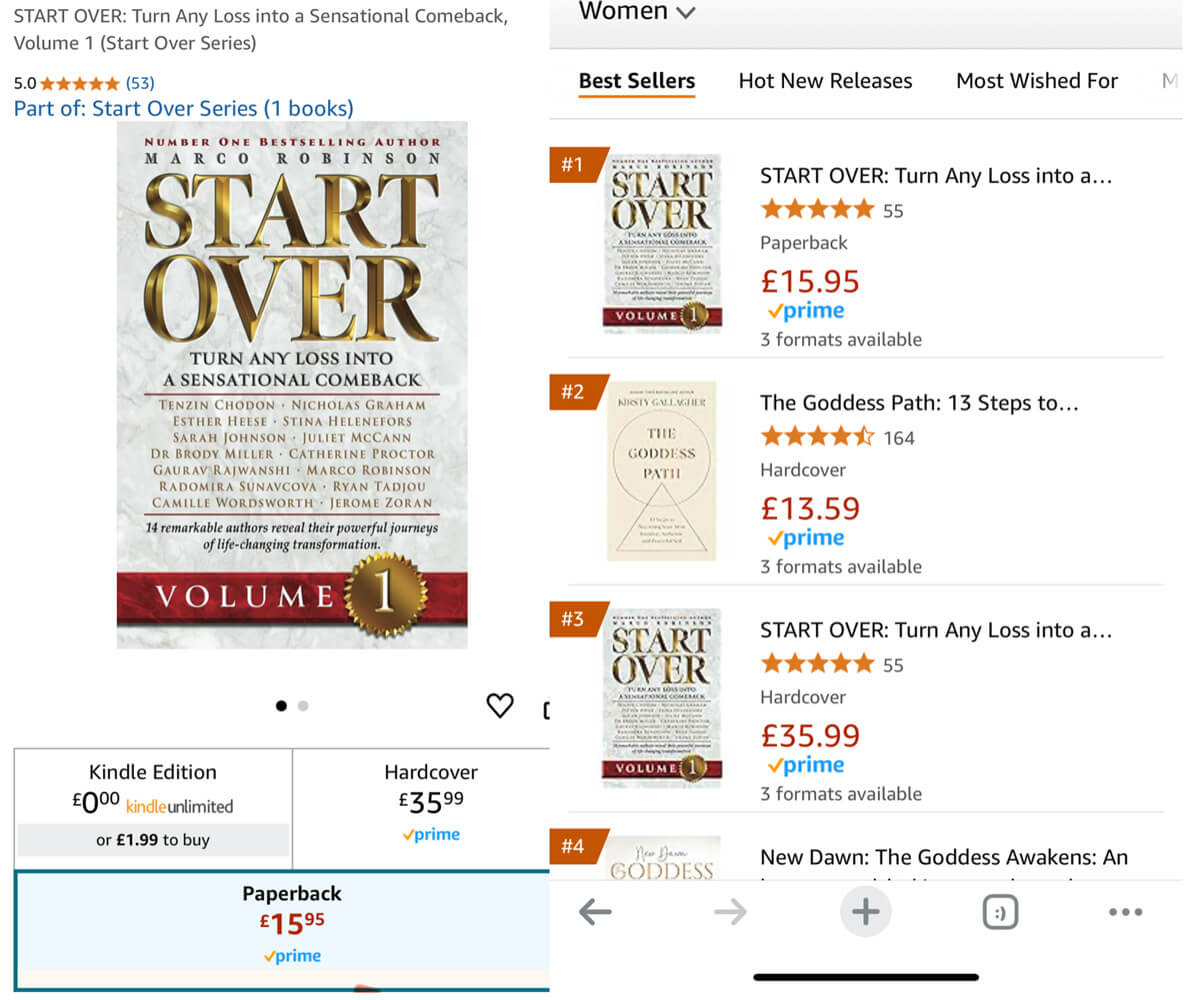Screen dimensions: 1200x1000
Task: Expand the Women category dropdown
Action: 636,12
